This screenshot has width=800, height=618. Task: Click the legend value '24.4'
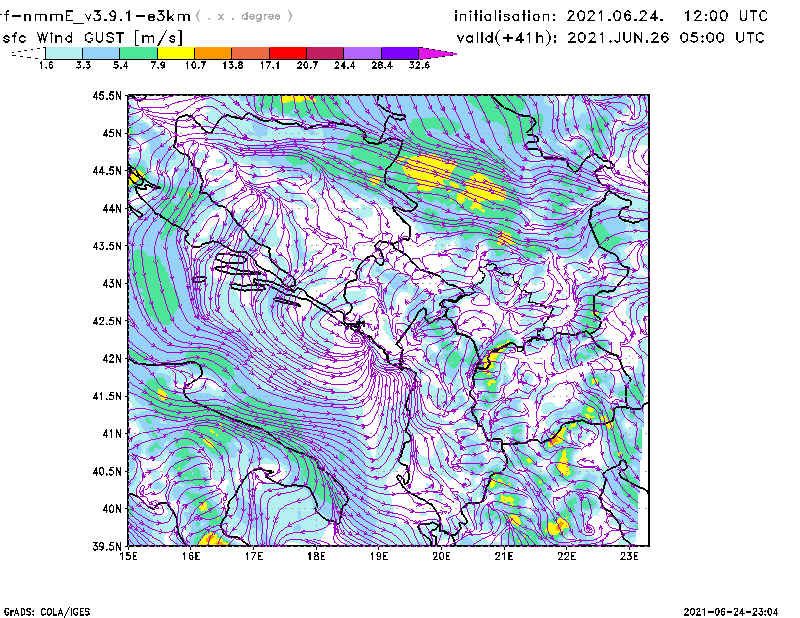point(344,65)
